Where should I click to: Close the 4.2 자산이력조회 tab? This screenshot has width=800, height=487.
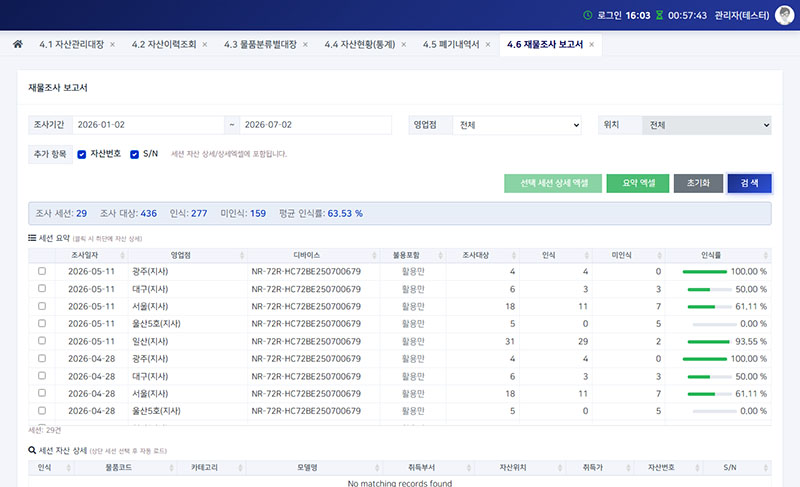click(x=205, y=45)
